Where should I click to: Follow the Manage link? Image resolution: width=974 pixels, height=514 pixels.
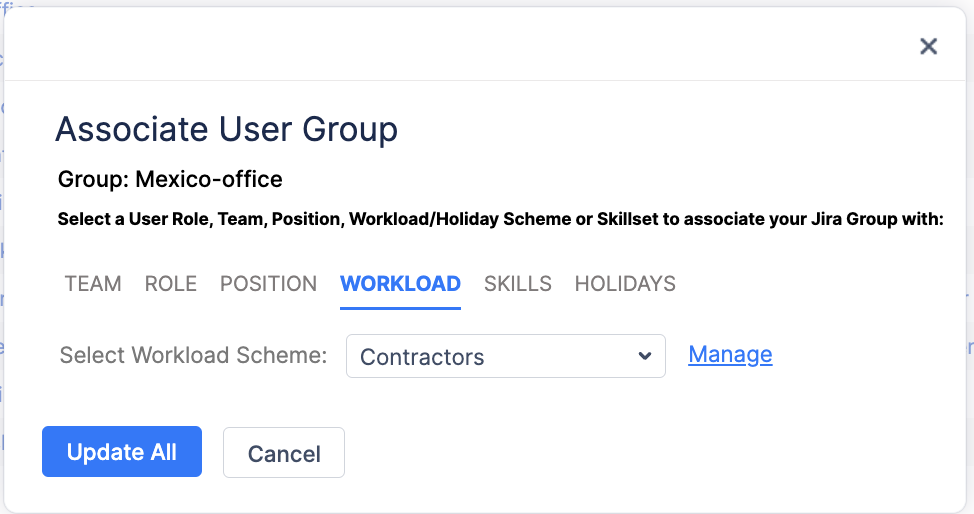tap(730, 354)
